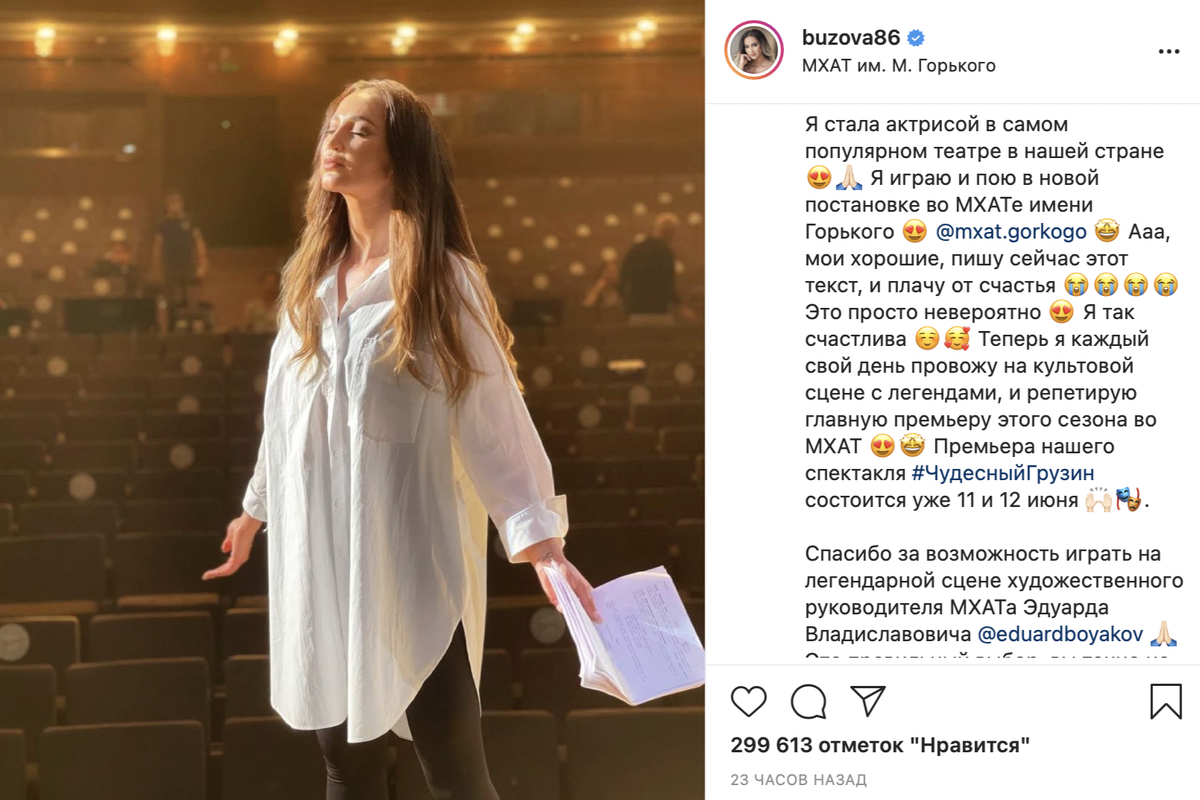Save the post with the bookmark icon
The width and height of the screenshot is (1200, 800).
[x=1166, y=701]
